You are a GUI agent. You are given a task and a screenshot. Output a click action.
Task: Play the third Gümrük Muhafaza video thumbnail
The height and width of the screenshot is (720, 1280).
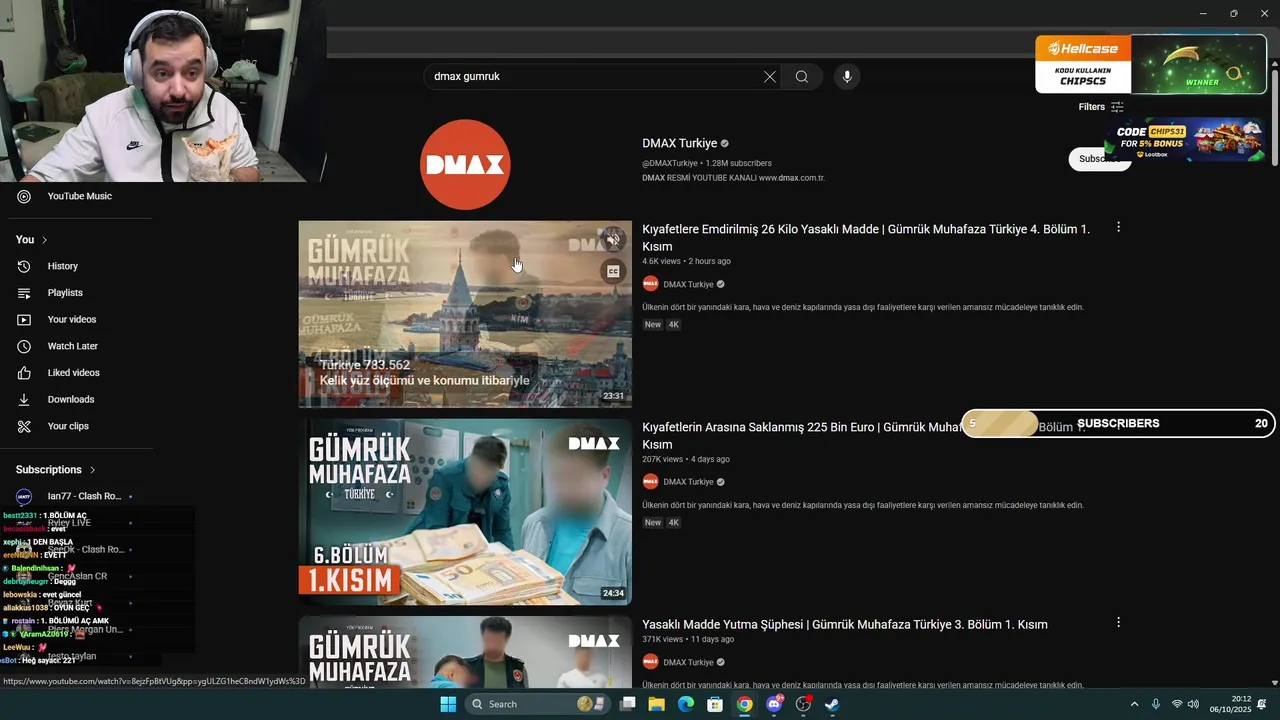[465, 651]
